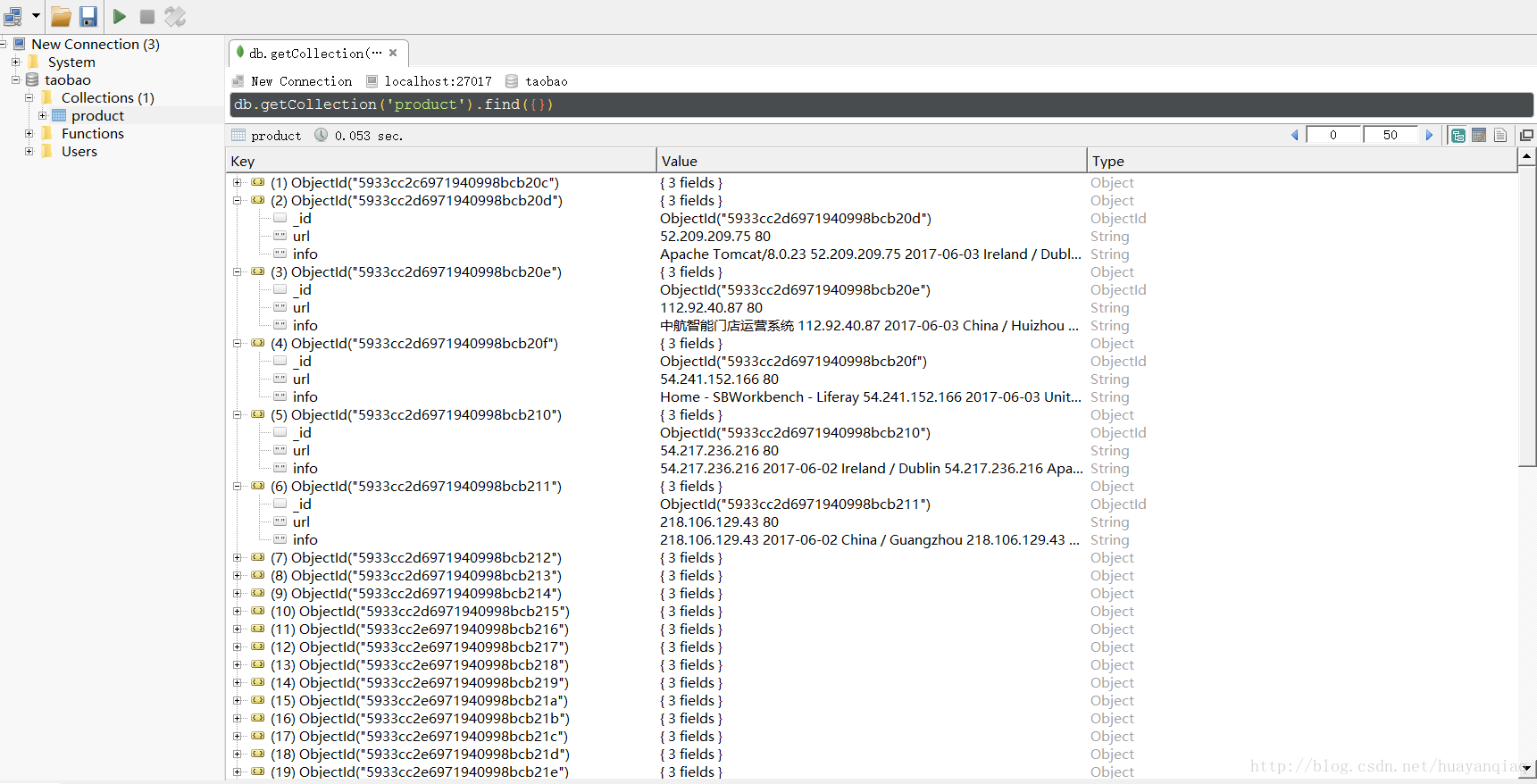Collapse the taobao database node
1537x784 pixels.
pyautogui.click(x=15, y=79)
